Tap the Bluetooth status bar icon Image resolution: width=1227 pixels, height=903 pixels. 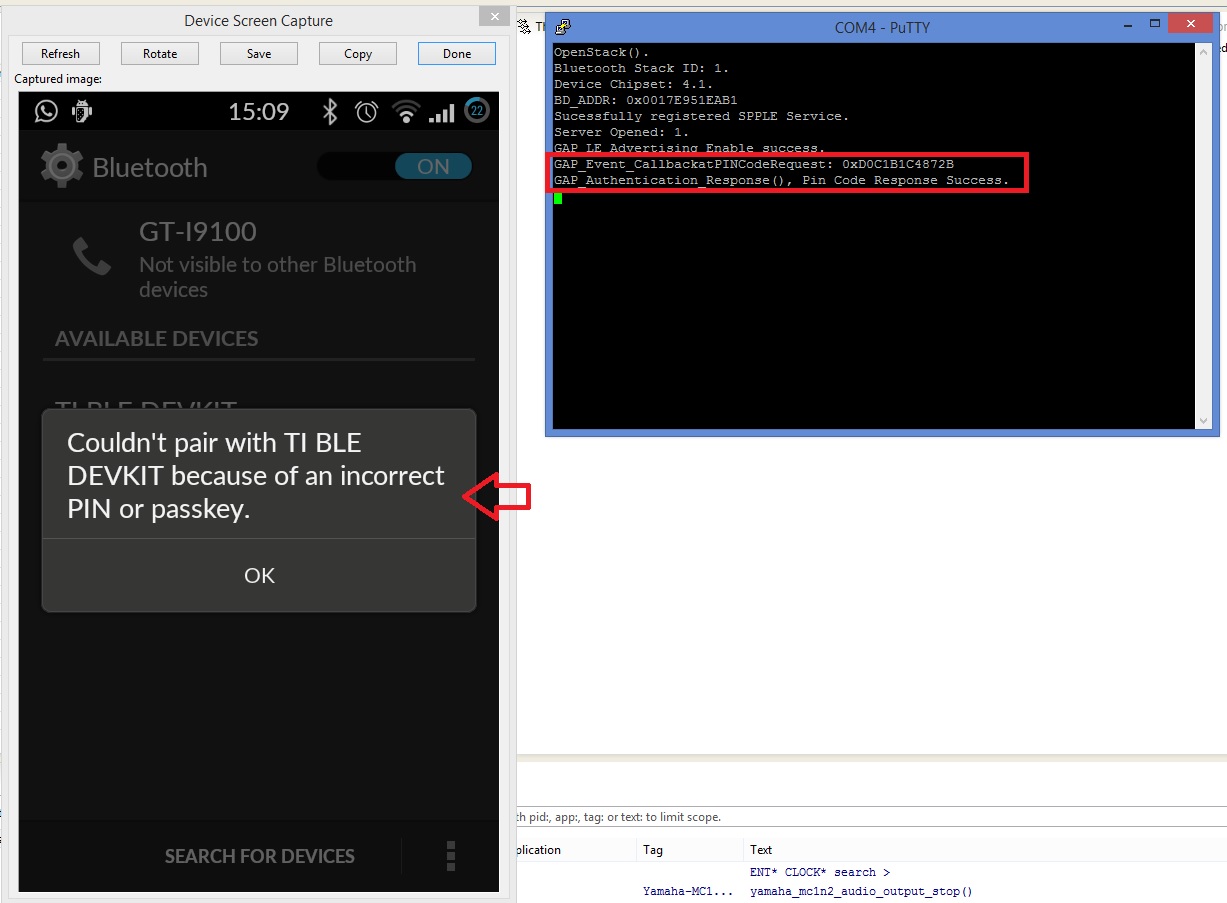[x=330, y=111]
